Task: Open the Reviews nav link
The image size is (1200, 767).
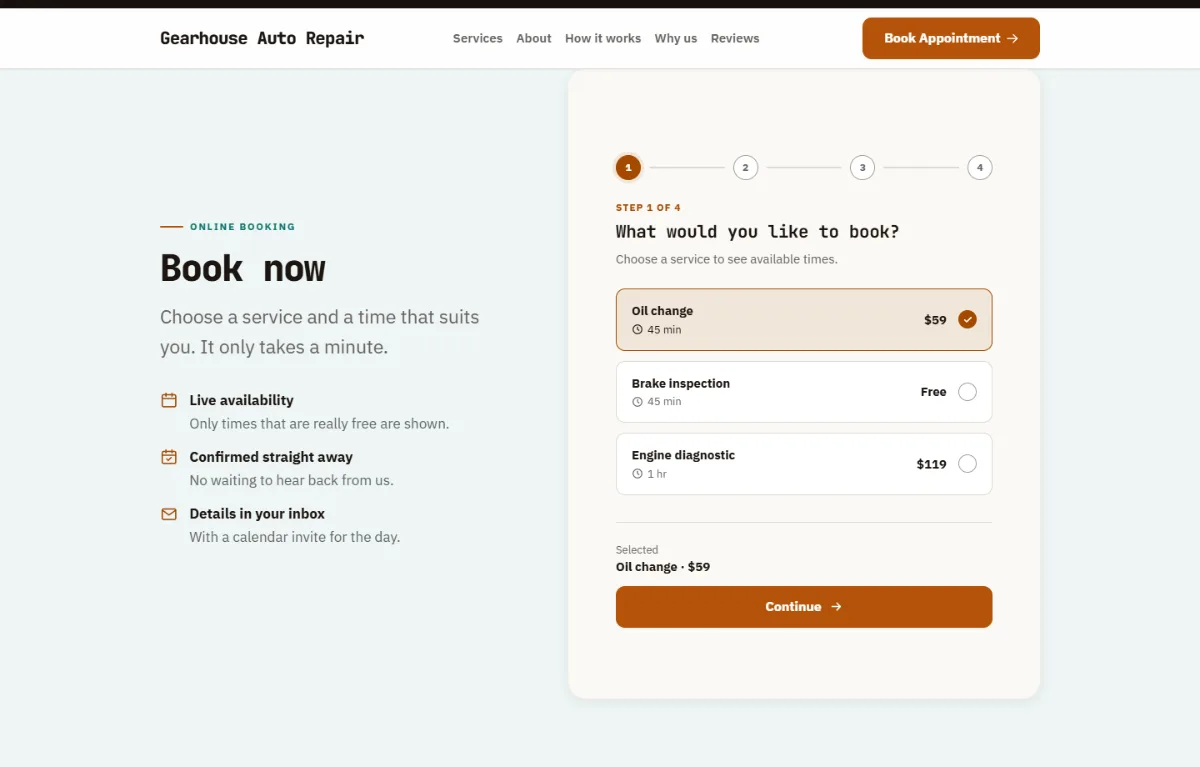Action: point(735,38)
